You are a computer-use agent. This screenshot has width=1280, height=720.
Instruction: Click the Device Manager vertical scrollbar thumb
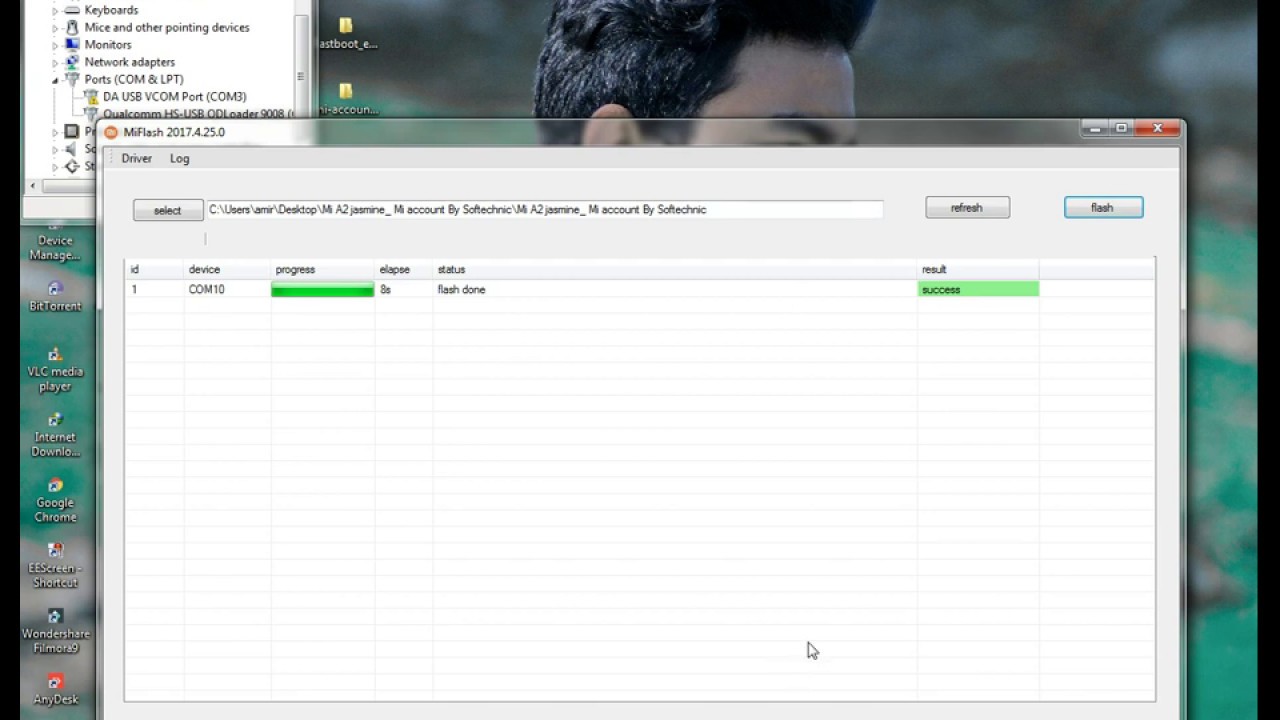[x=300, y=76]
